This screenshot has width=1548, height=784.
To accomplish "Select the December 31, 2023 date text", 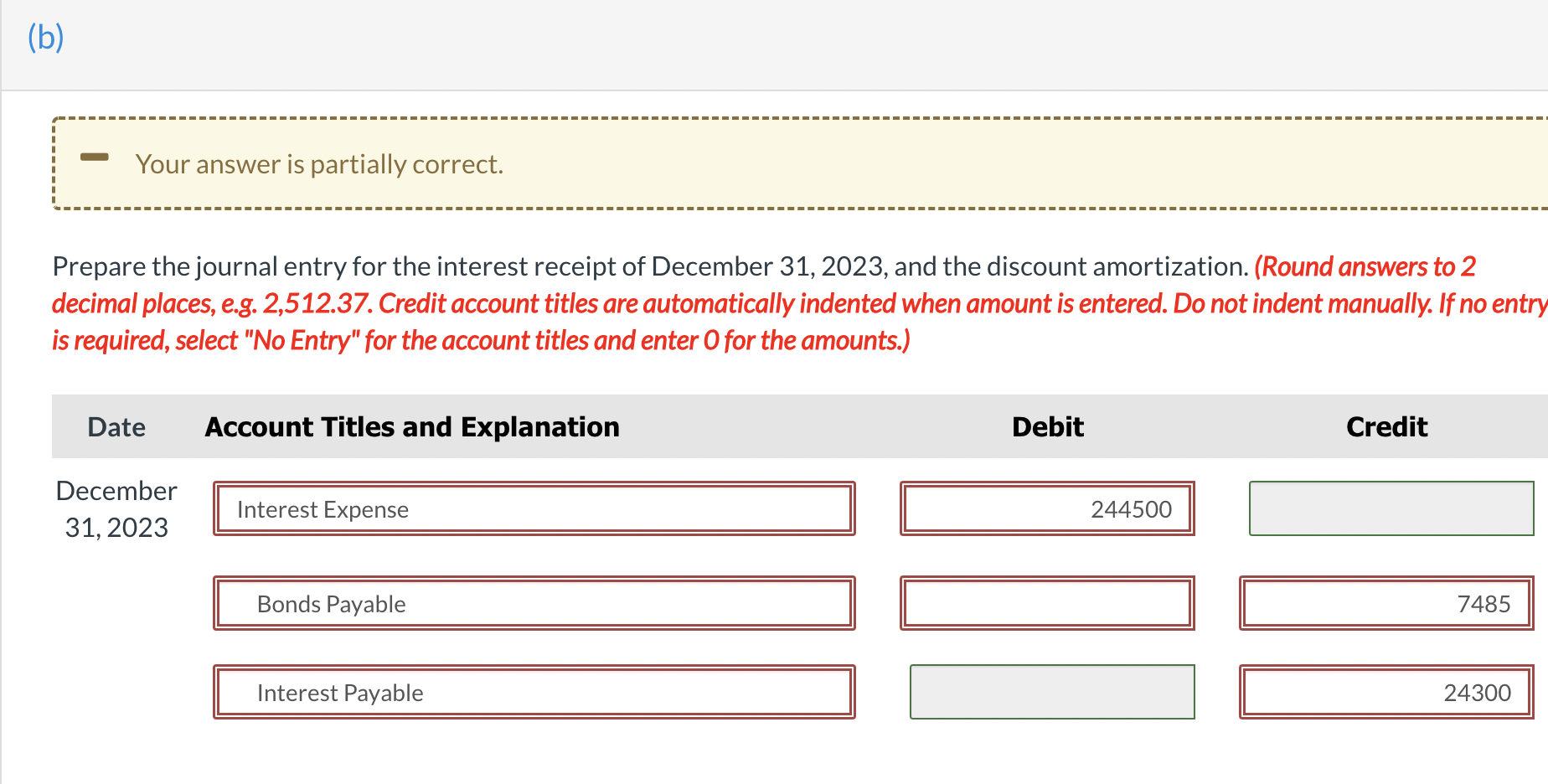I will pos(116,508).
